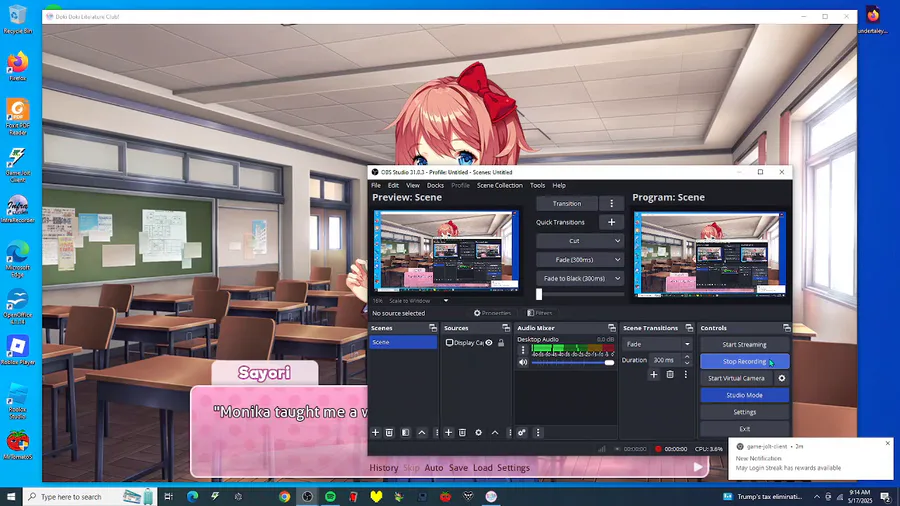Open OBS Settings from Controls
Image resolution: width=900 pixels, height=506 pixels.
(x=744, y=412)
